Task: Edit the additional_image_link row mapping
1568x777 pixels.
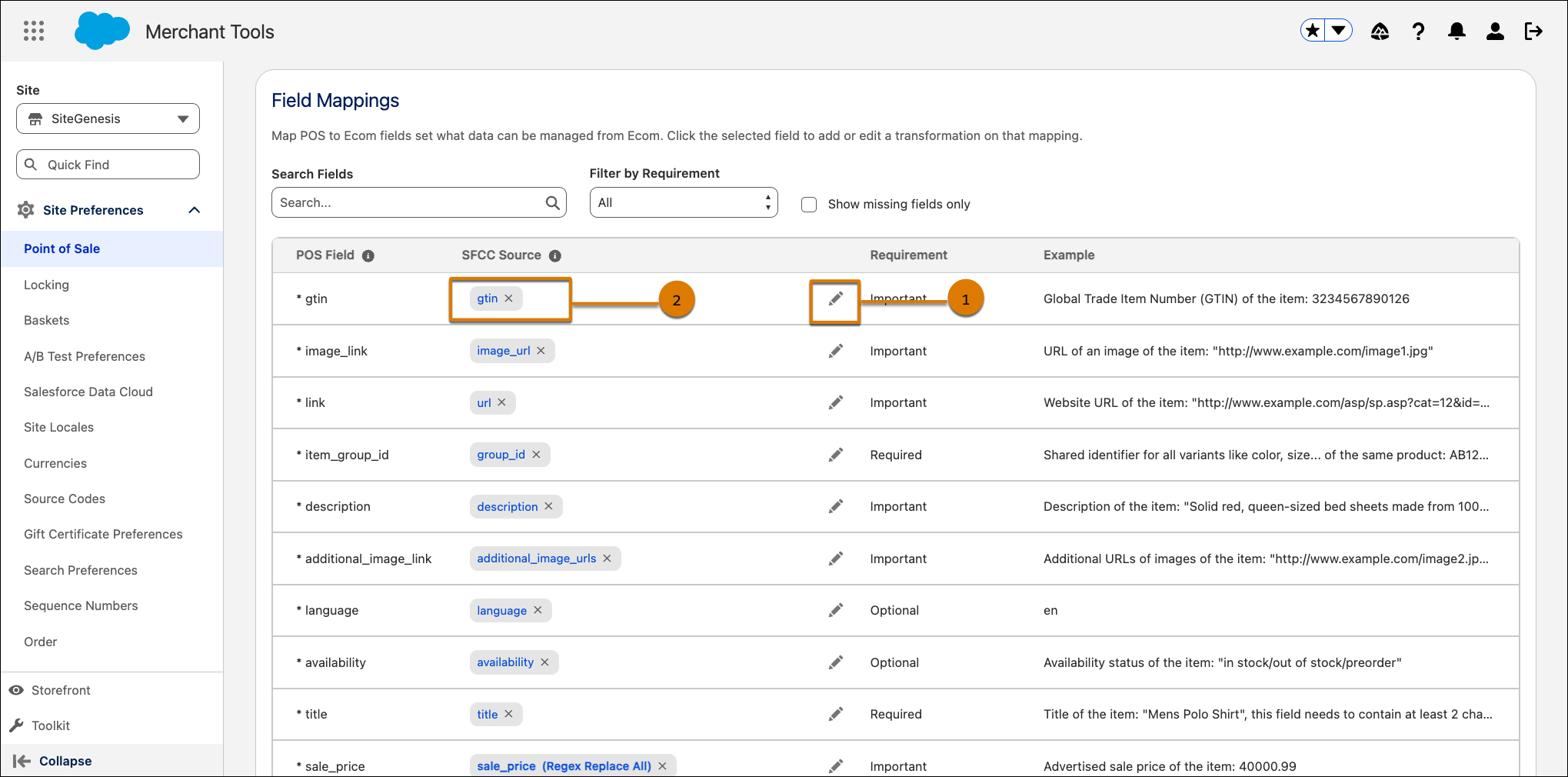Action: click(835, 559)
